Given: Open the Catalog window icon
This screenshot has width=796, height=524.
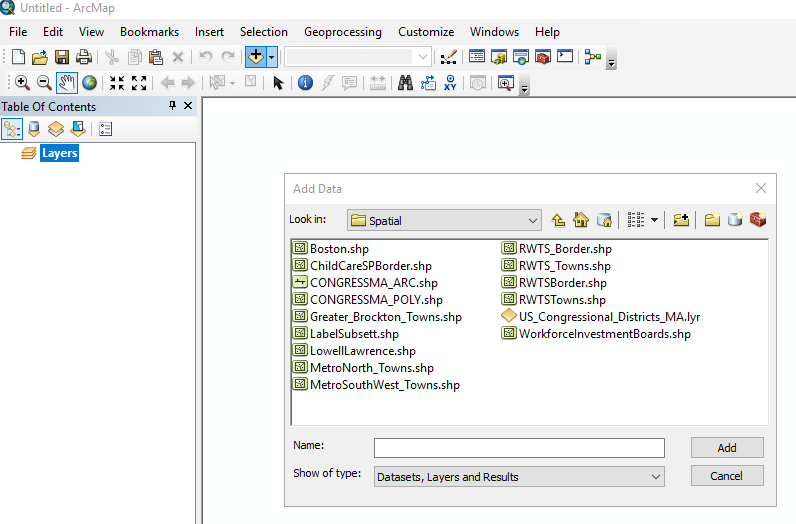Looking at the screenshot, I should [x=499, y=57].
